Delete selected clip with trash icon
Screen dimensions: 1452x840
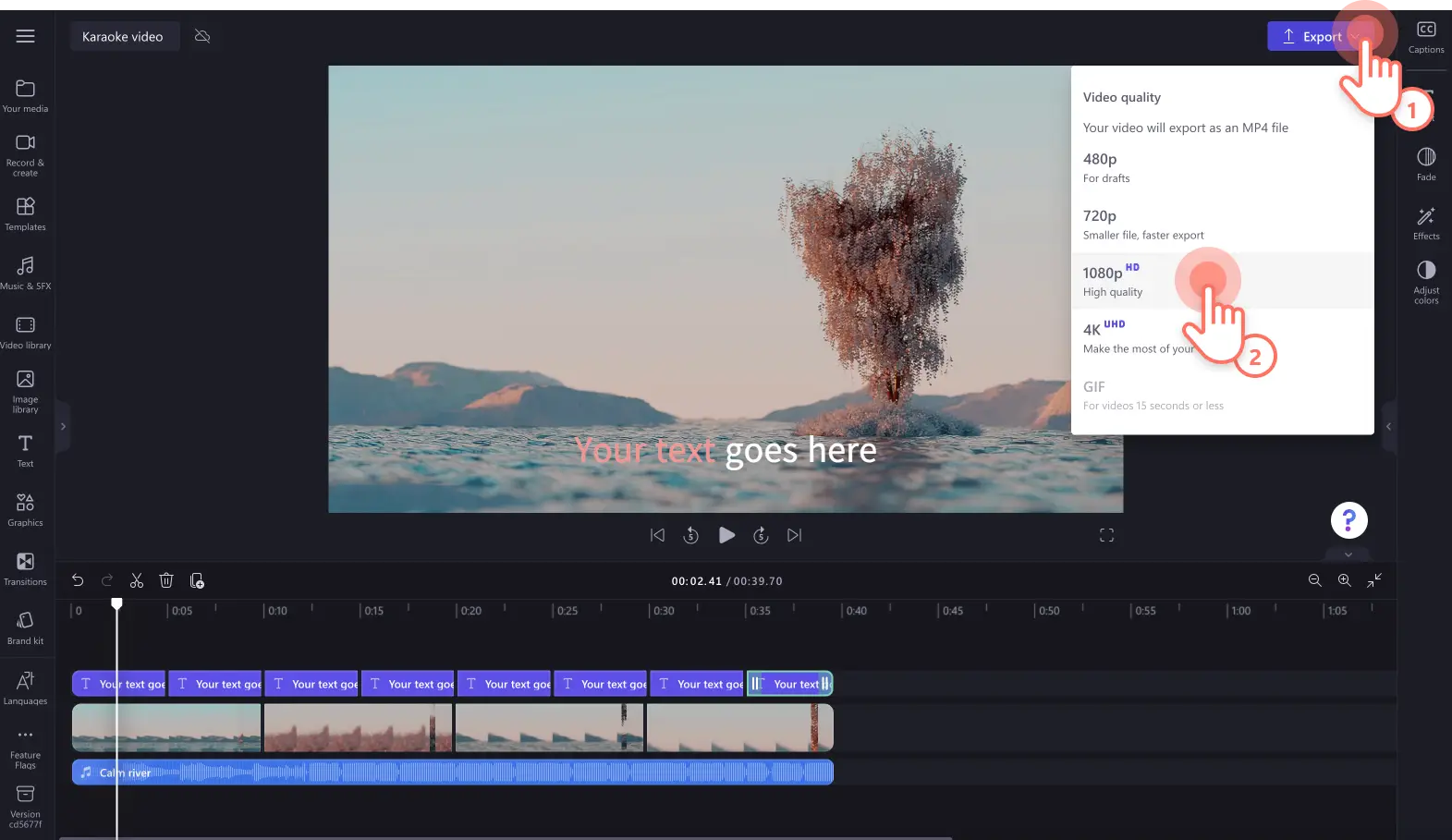pos(166,580)
